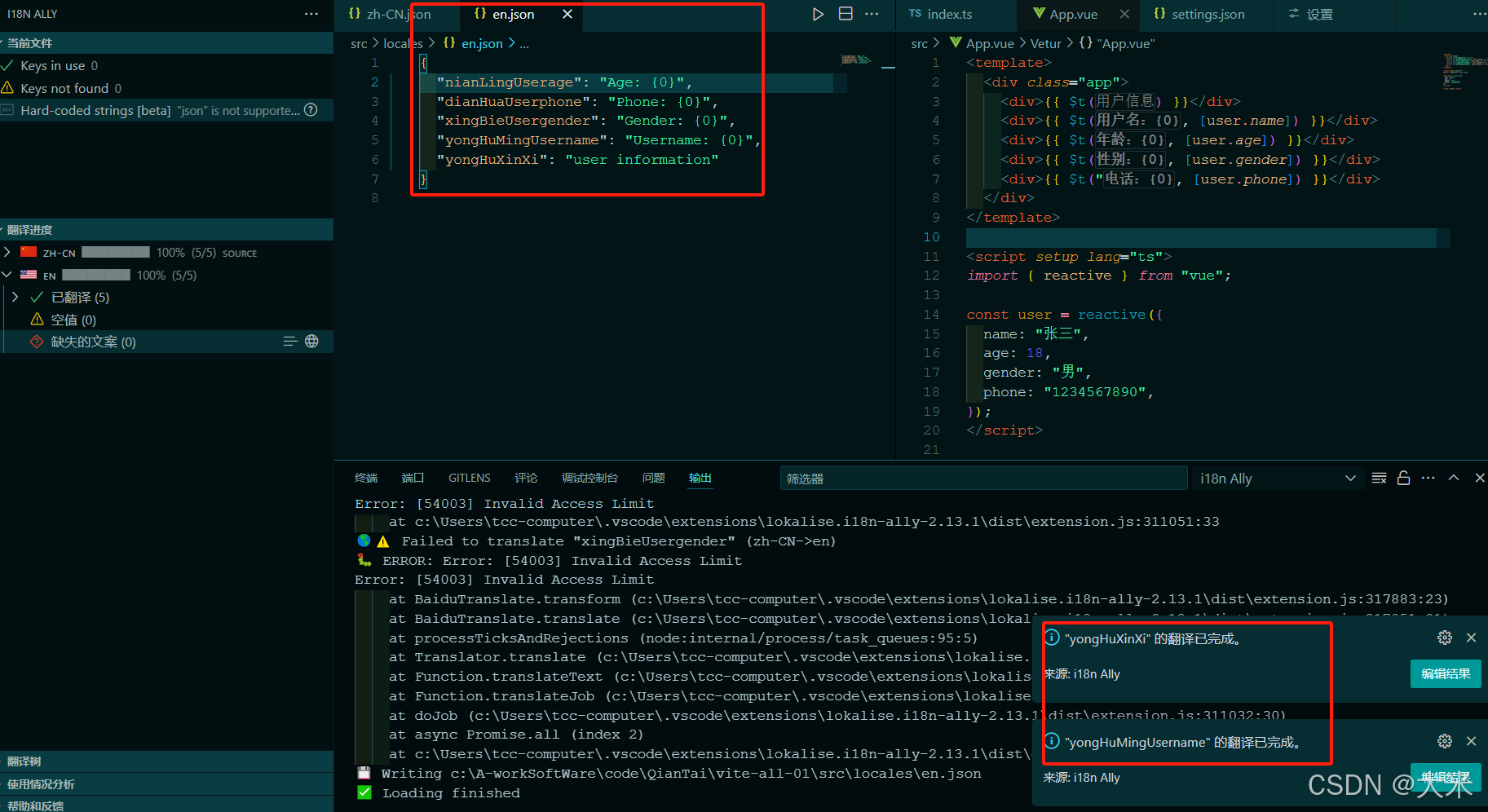Image resolution: width=1488 pixels, height=812 pixels.
Task: Click the warning icon next to Keys not found
Action: click(7, 87)
